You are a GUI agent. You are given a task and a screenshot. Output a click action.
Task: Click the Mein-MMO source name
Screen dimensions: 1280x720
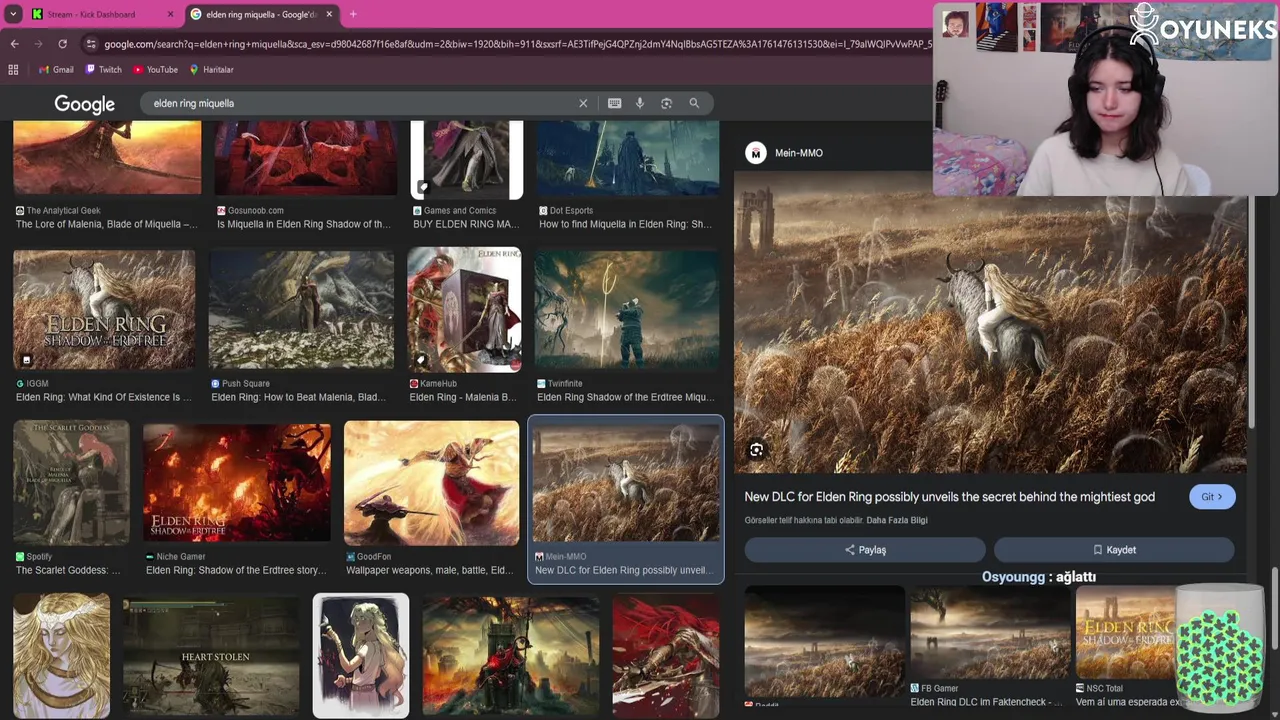(x=799, y=153)
